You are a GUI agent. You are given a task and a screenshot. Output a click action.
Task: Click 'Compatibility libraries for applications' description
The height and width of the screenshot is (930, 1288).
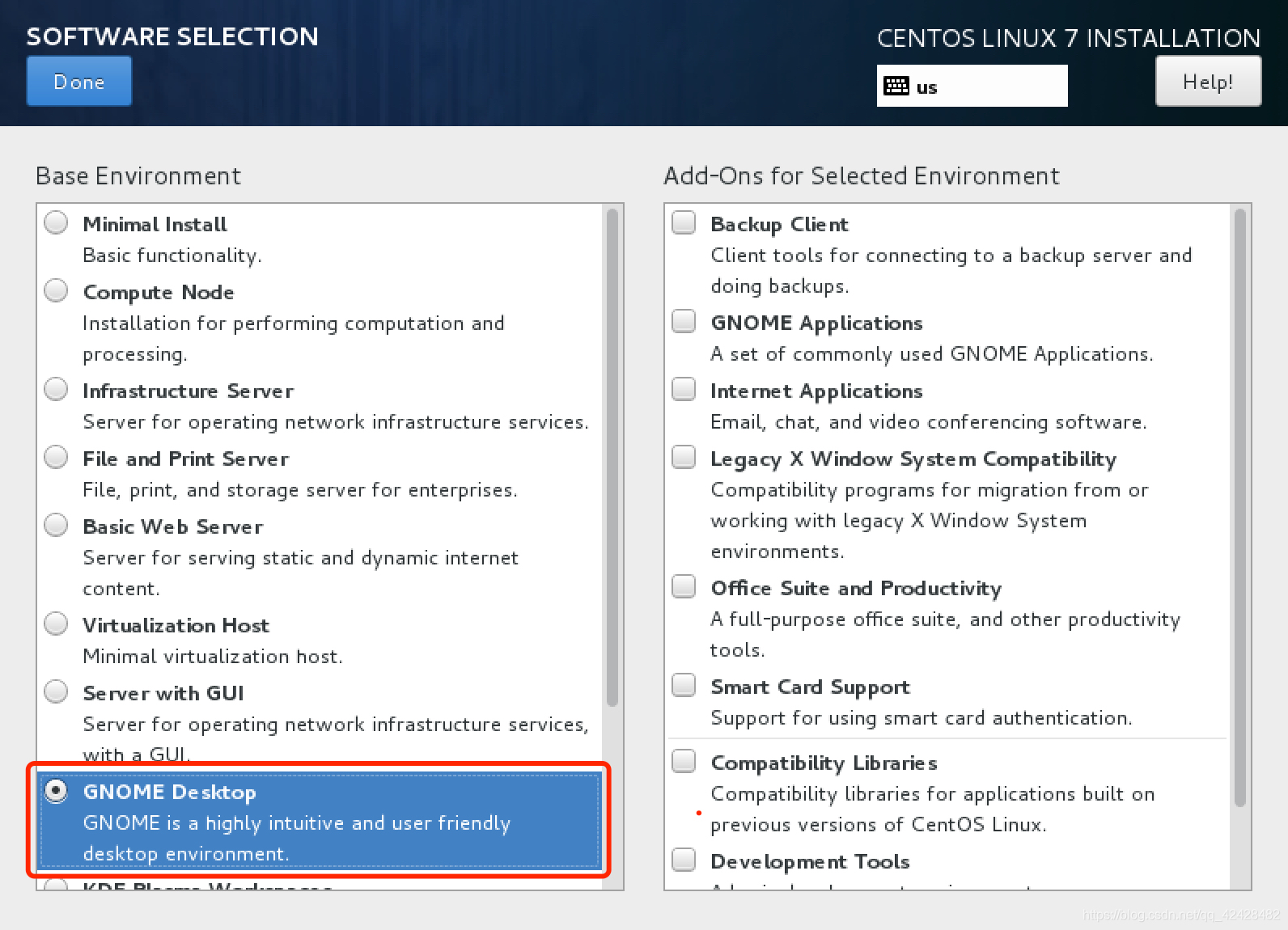(x=933, y=810)
